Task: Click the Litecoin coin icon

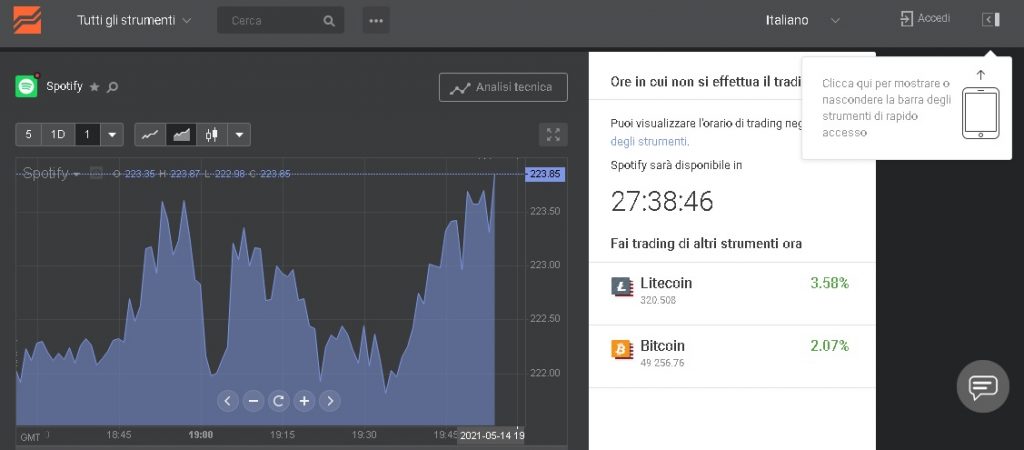Action: (x=622, y=287)
